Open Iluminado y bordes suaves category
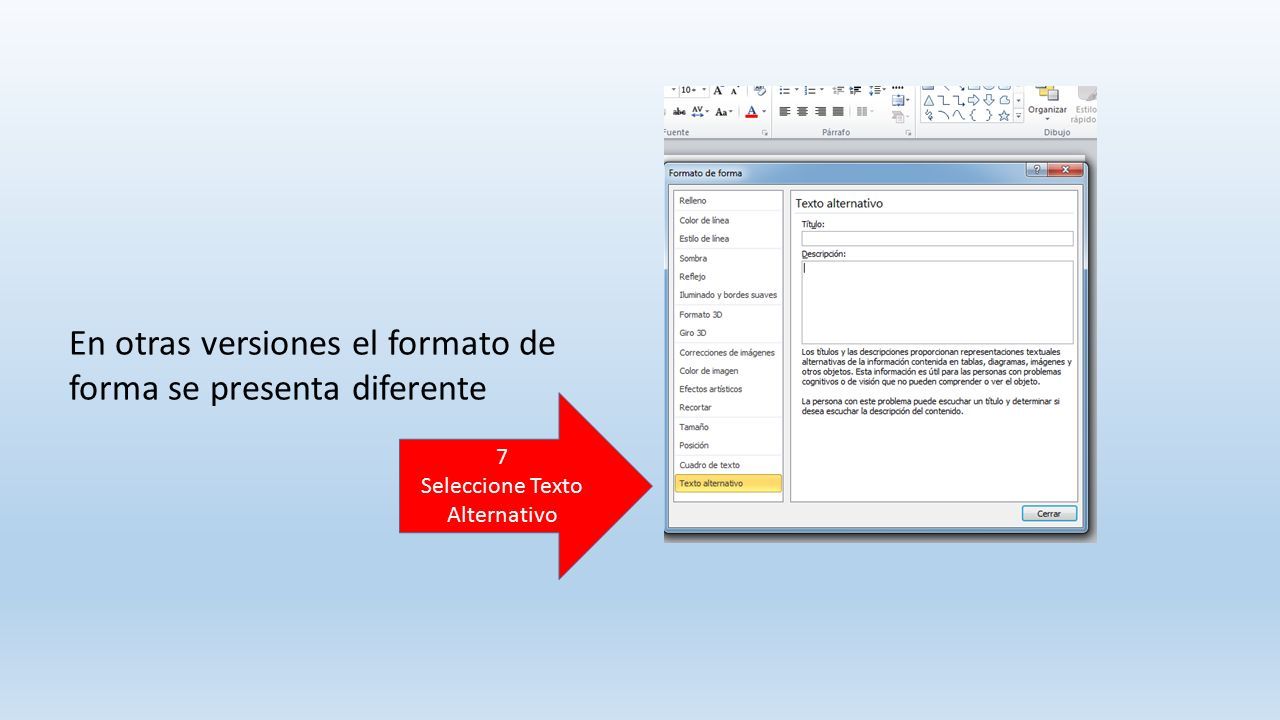The height and width of the screenshot is (720, 1280). pyautogui.click(x=728, y=295)
